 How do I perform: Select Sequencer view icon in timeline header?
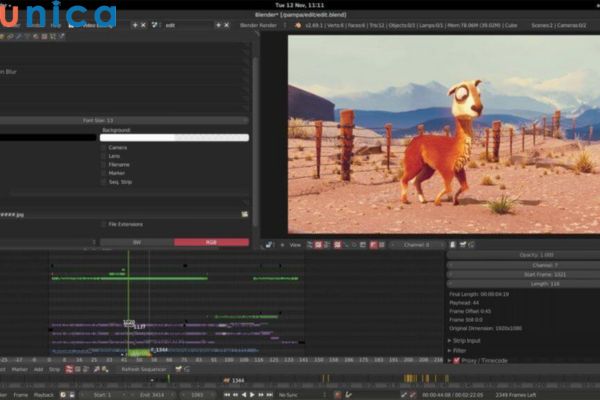click(69, 369)
